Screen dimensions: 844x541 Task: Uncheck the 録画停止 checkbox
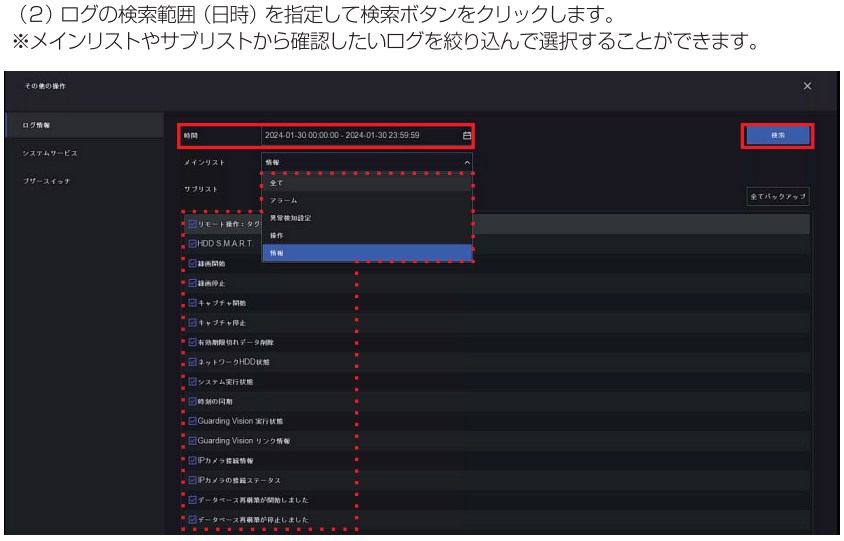click(193, 283)
